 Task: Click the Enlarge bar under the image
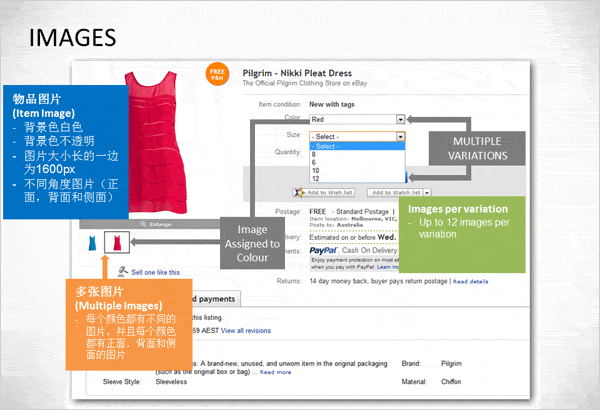[150, 224]
